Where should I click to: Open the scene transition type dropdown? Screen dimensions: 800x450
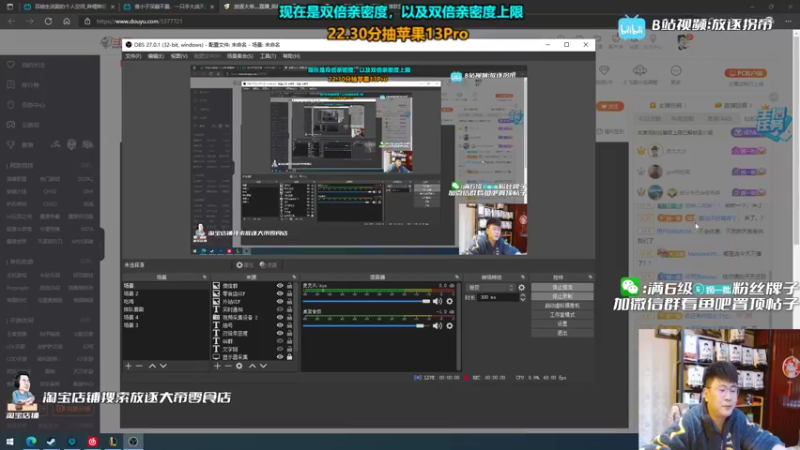pyautogui.click(x=490, y=288)
